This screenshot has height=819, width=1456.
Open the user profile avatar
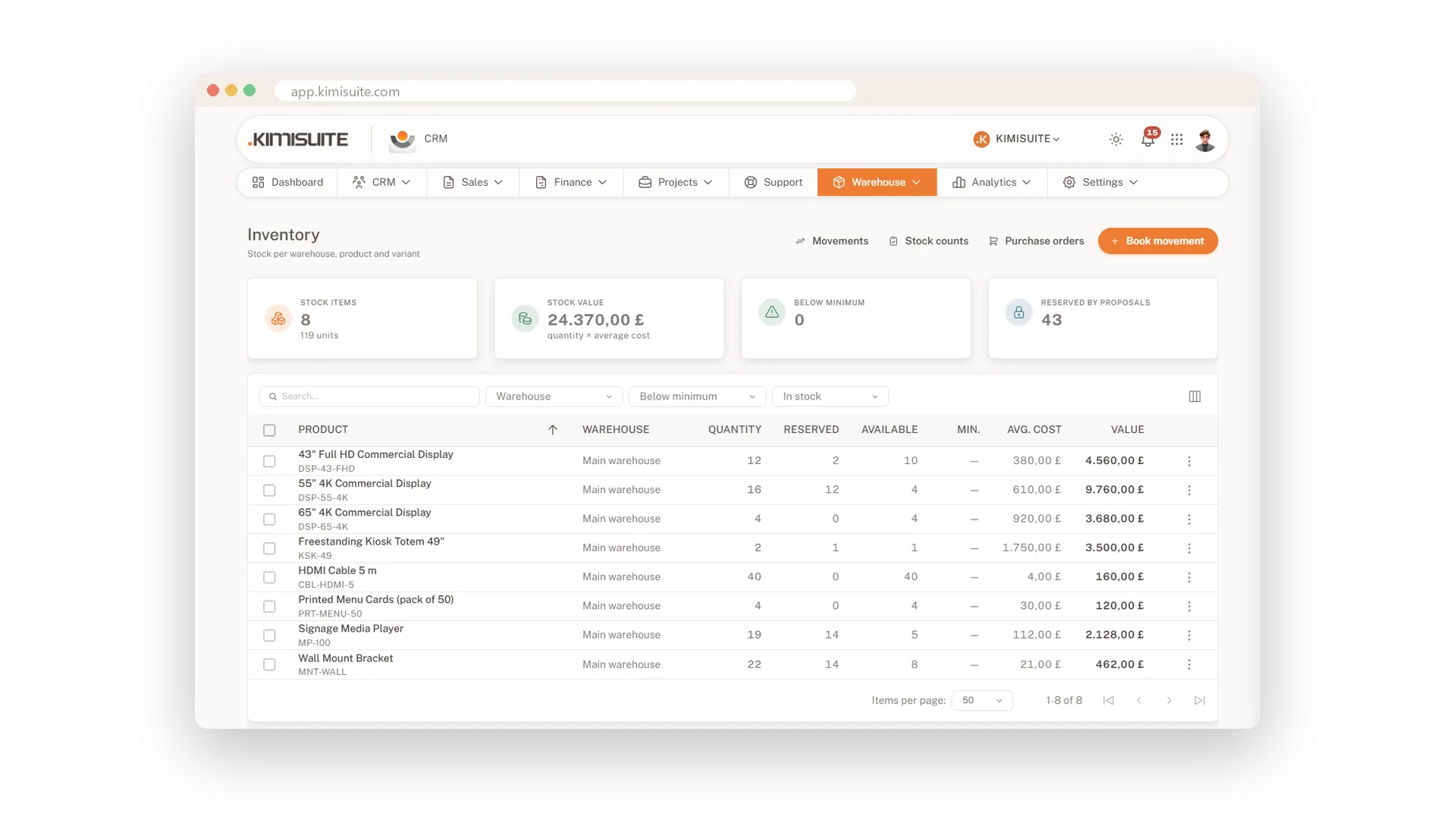tap(1205, 140)
